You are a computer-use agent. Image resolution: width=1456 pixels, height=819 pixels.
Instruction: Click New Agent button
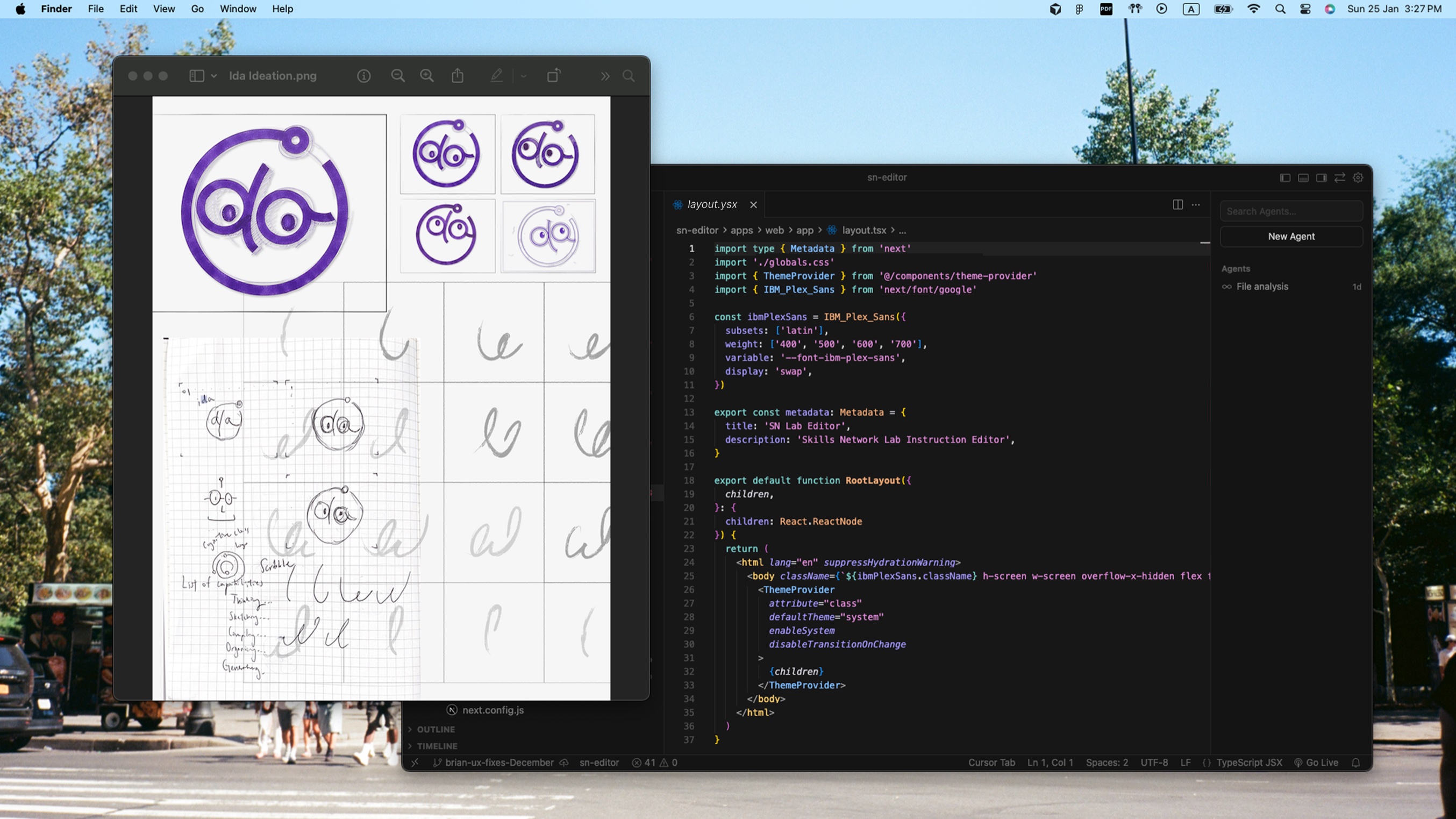coord(1291,236)
